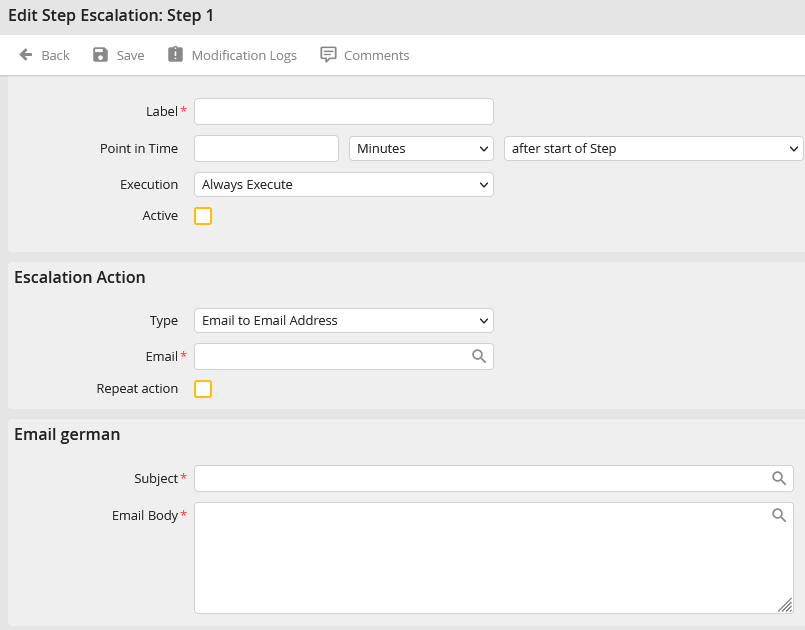Click the 'Email Body' field label

pos(145,516)
